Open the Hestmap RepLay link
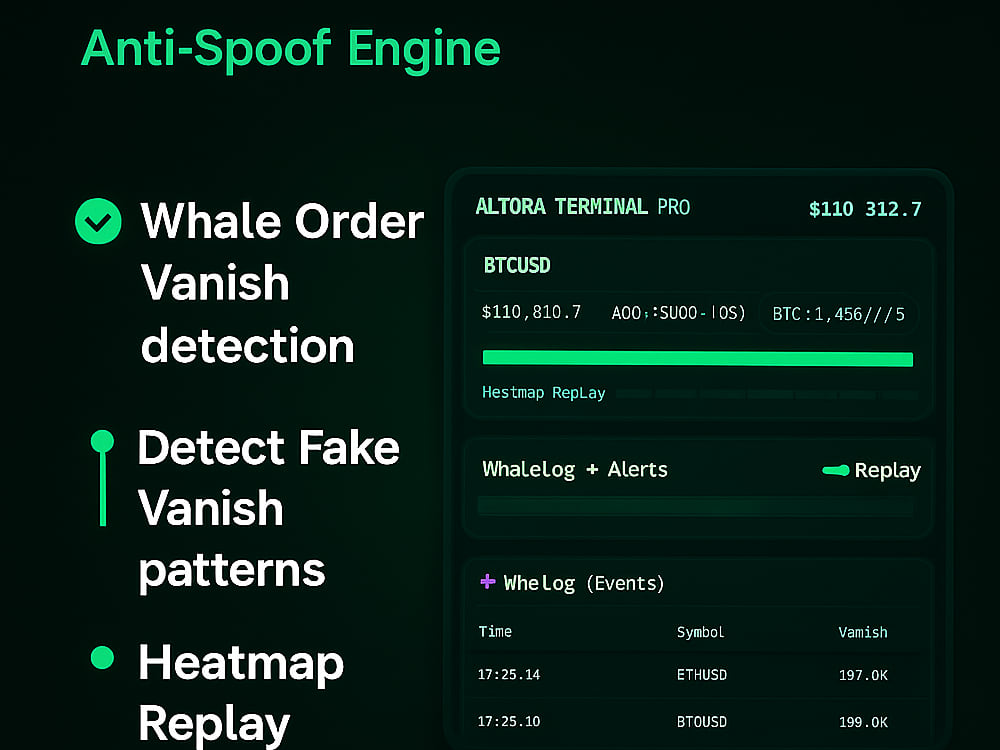Viewport: 1000px width, 750px height. pos(543,392)
